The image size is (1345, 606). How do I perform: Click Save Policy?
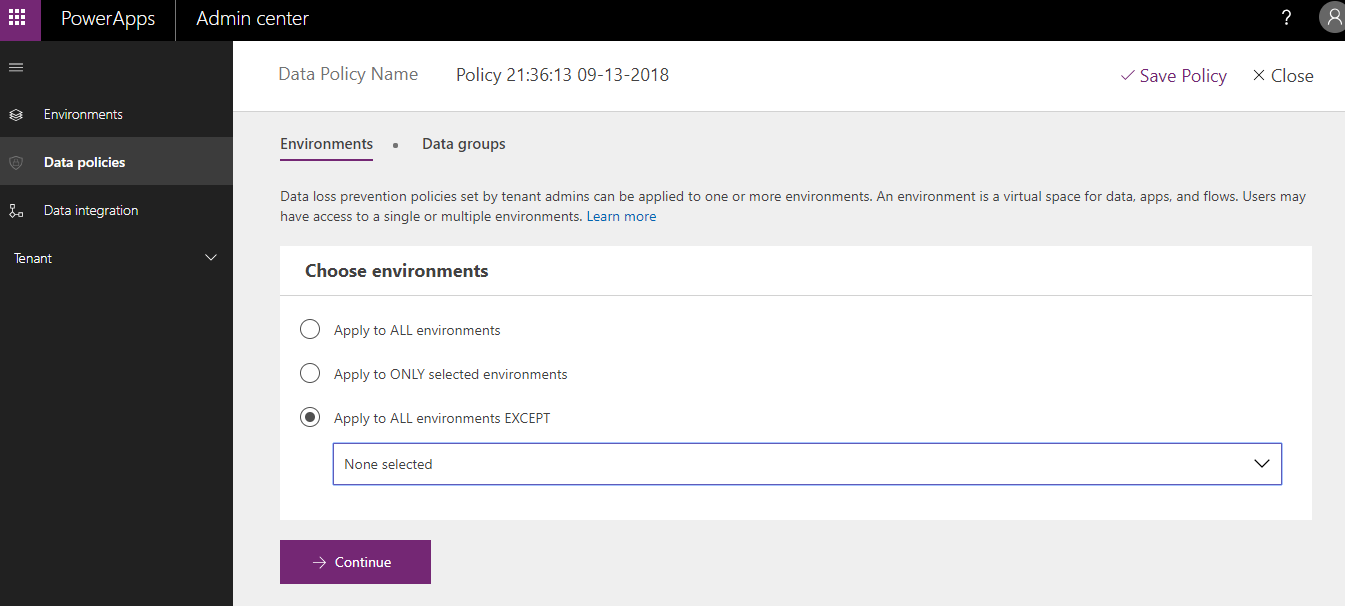[1173, 76]
